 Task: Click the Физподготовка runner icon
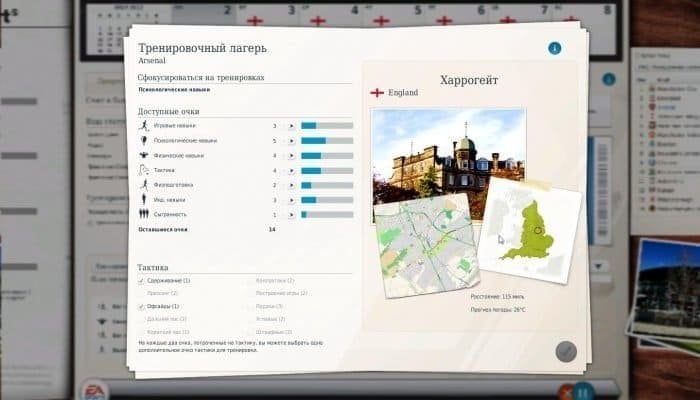pyautogui.click(x=144, y=185)
